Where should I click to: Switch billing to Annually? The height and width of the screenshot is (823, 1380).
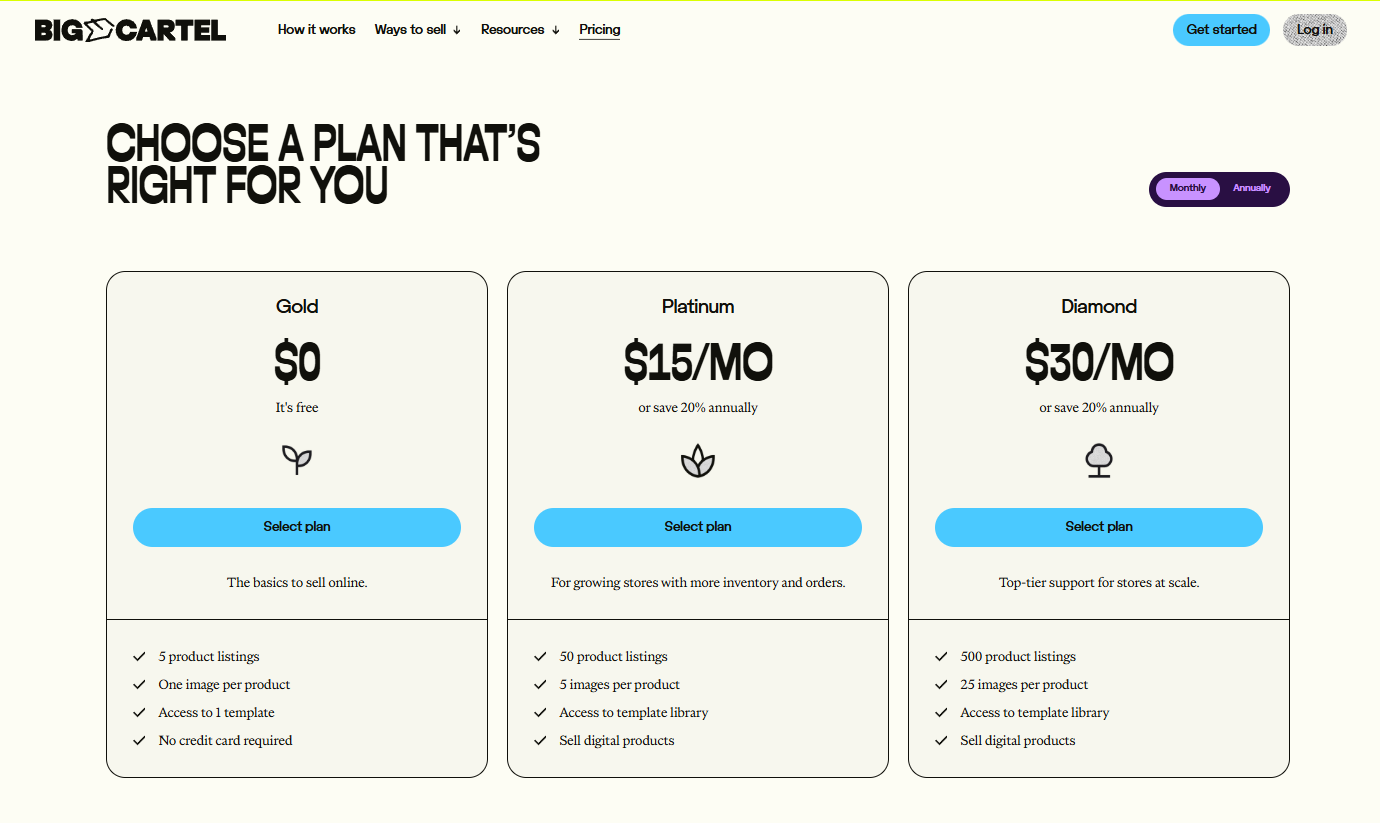pyautogui.click(x=1252, y=188)
